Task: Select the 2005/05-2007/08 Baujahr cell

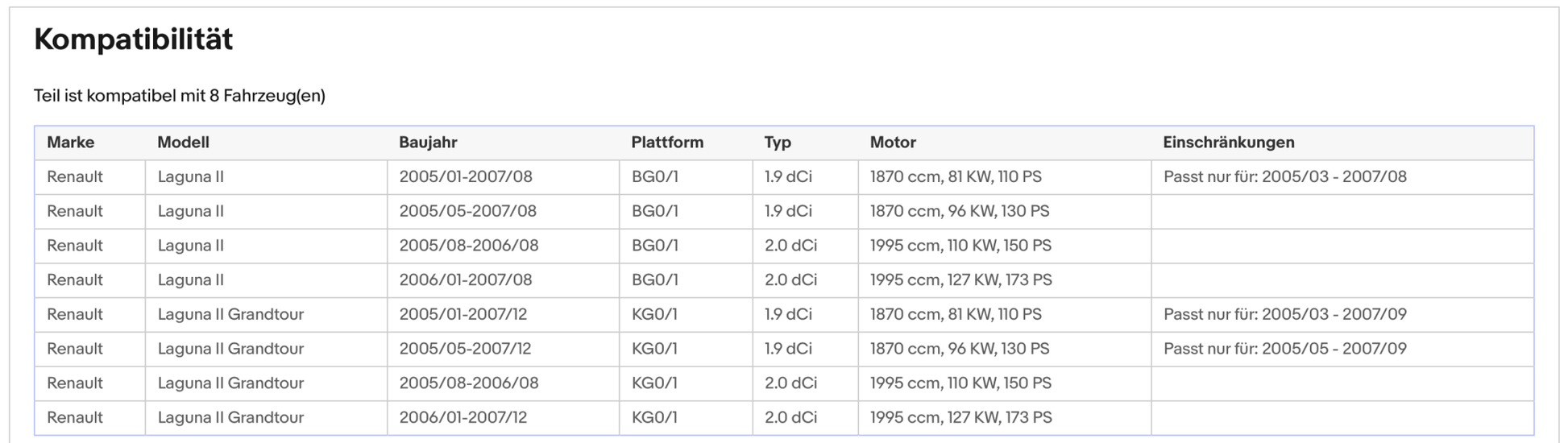Action: [x=466, y=212]
